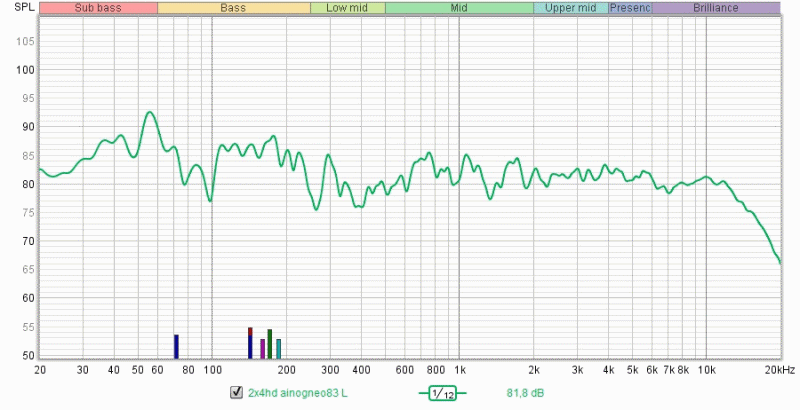
Task: Select the Brilliance frequency band
Action: 716,8
